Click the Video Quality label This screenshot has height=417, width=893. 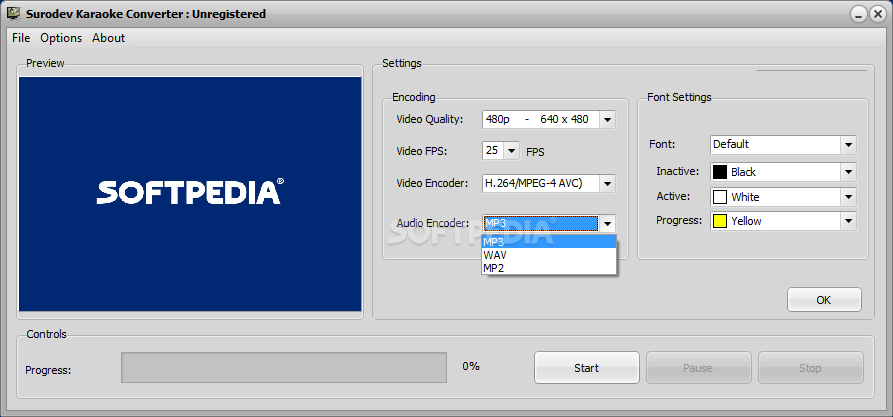pos(430,120)
